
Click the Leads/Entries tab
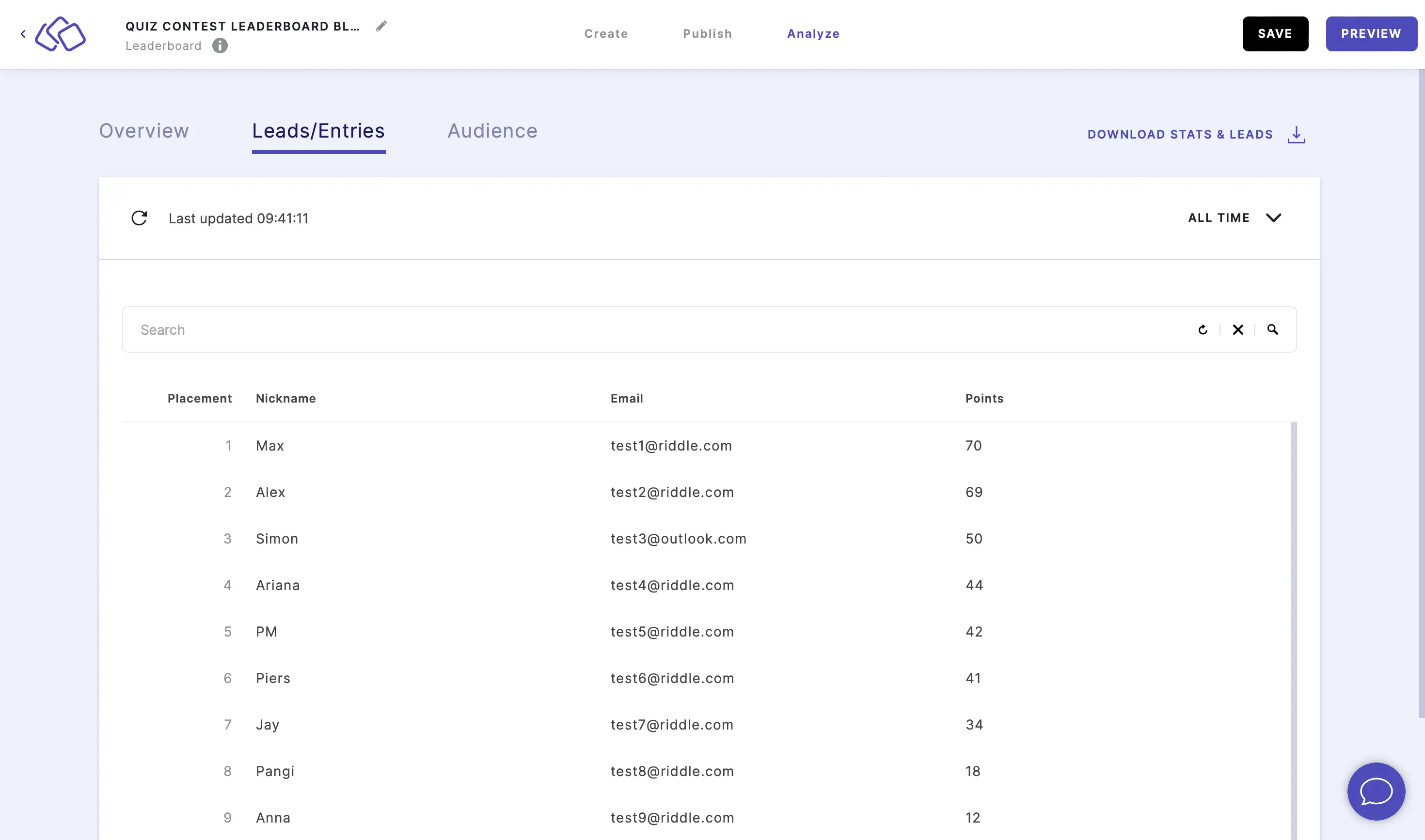[x=318, y=130]
